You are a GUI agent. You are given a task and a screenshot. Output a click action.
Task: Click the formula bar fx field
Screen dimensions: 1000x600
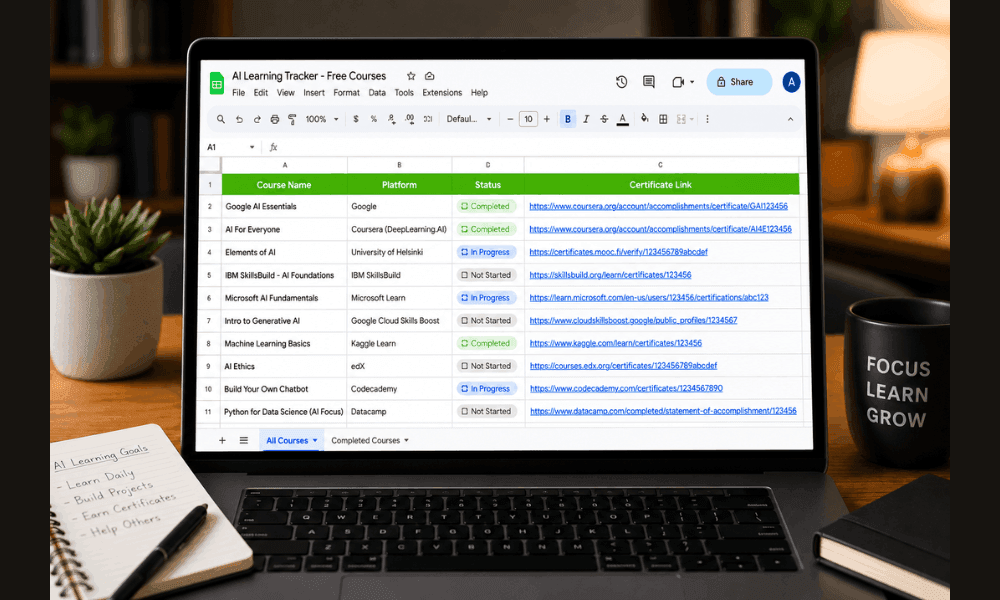536,147
